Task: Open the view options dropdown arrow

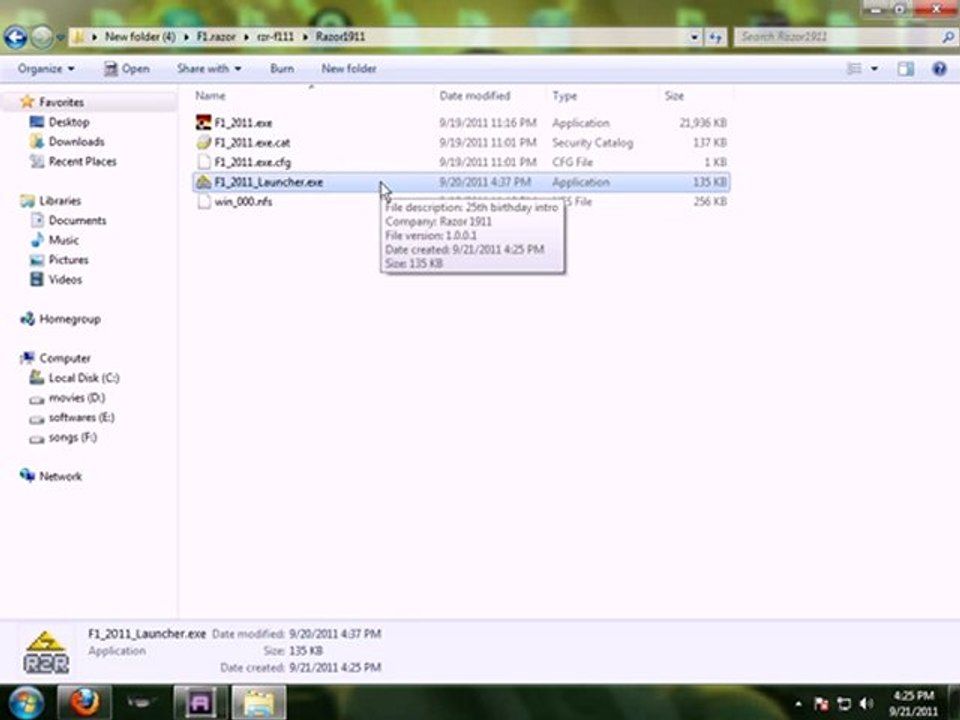Action: click(x=874, y=69)
